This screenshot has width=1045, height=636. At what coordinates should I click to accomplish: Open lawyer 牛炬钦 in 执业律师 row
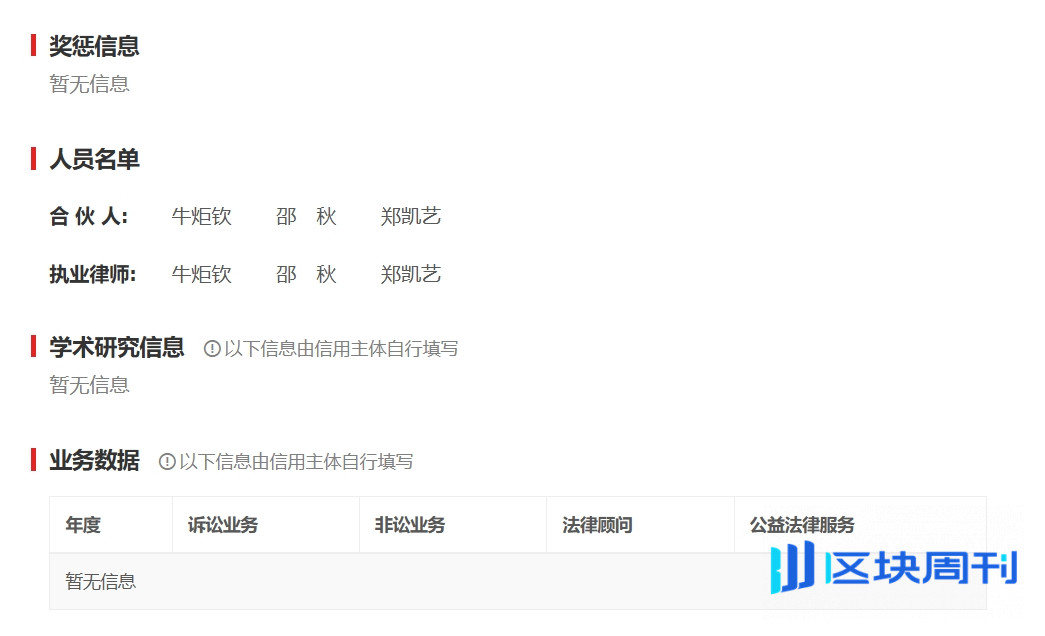[x=201, y=275]
